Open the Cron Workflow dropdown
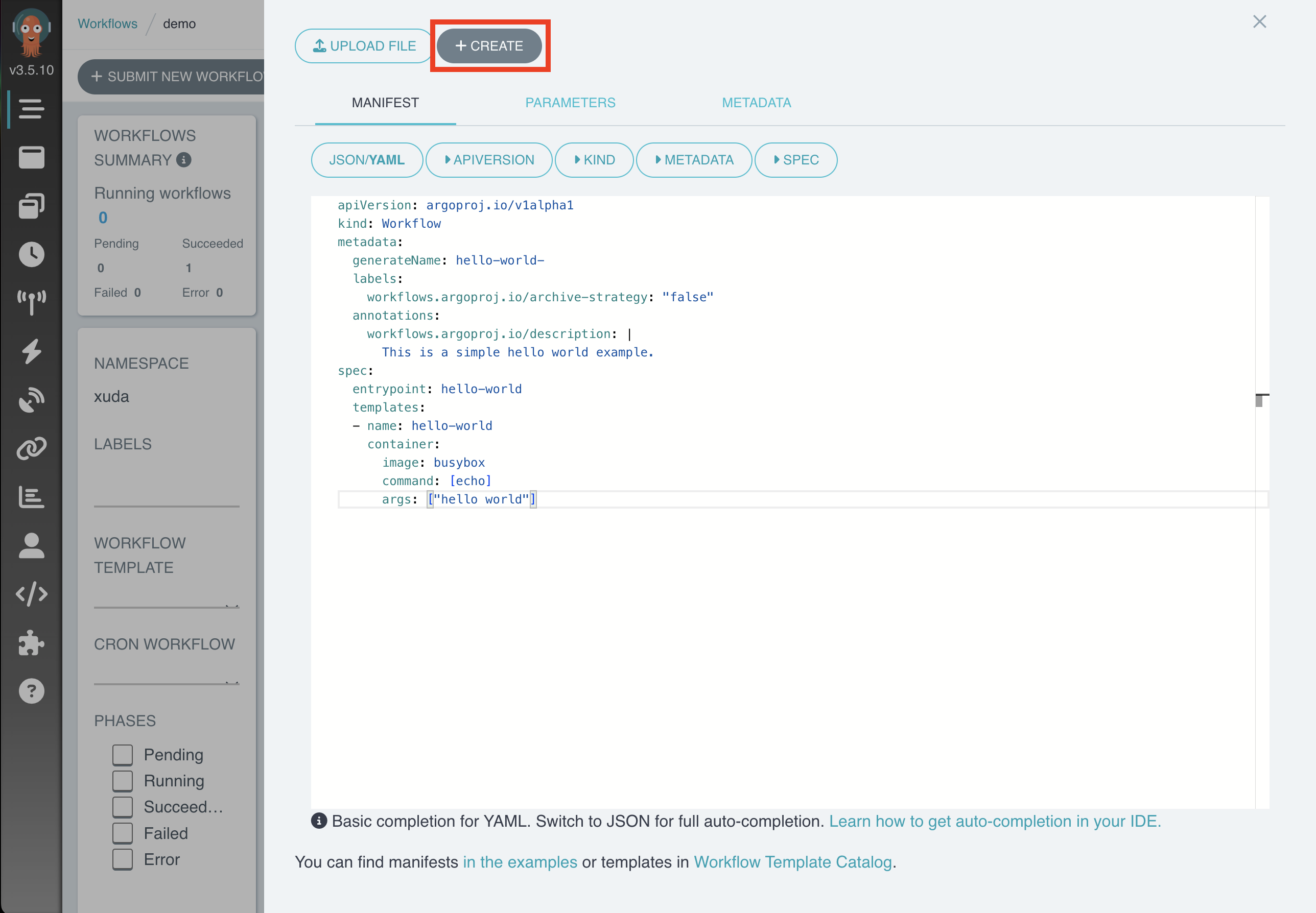 pyautogui.click(x=167, y=676)
